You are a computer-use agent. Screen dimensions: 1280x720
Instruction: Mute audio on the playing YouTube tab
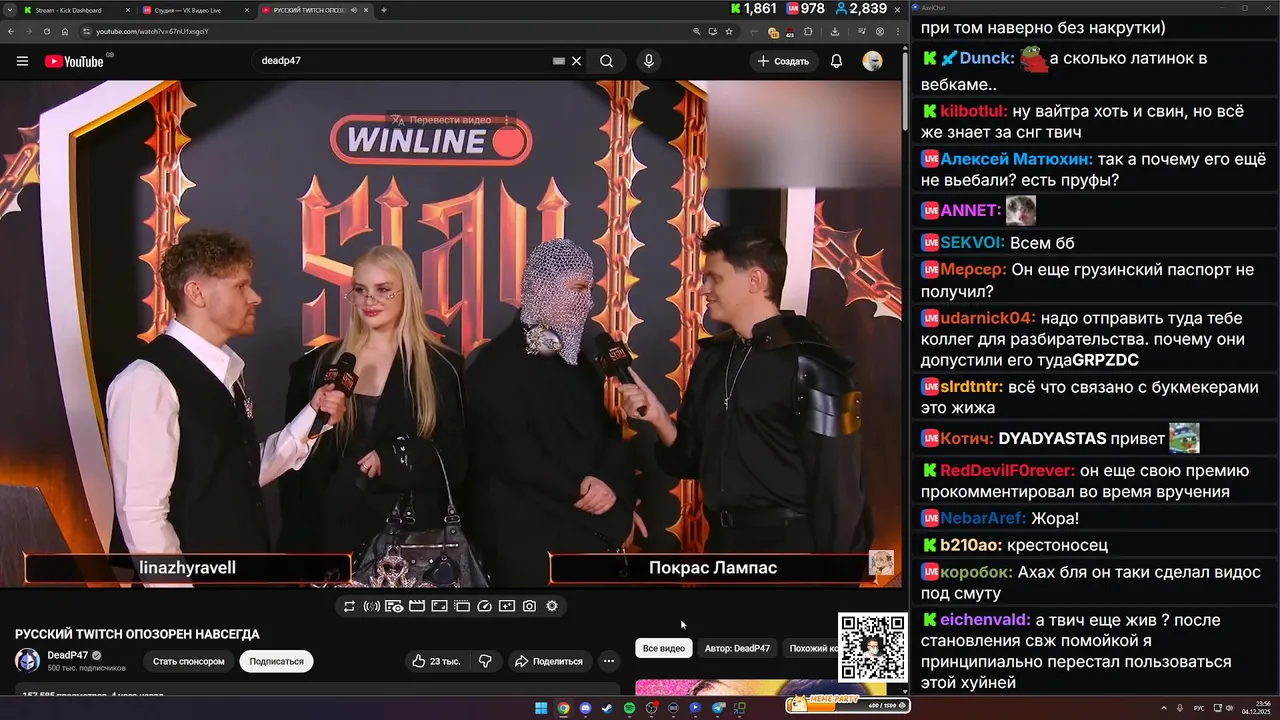[x=354, y=10]
